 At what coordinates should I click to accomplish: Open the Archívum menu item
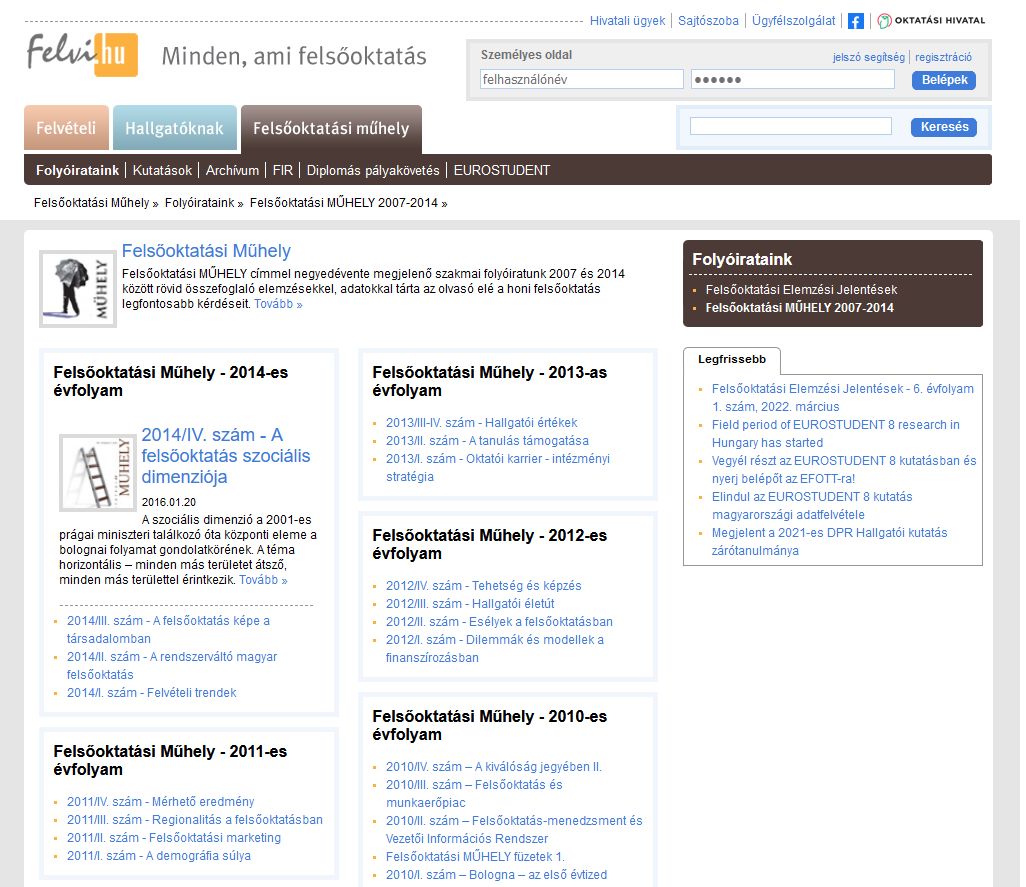tap(232, 170)
